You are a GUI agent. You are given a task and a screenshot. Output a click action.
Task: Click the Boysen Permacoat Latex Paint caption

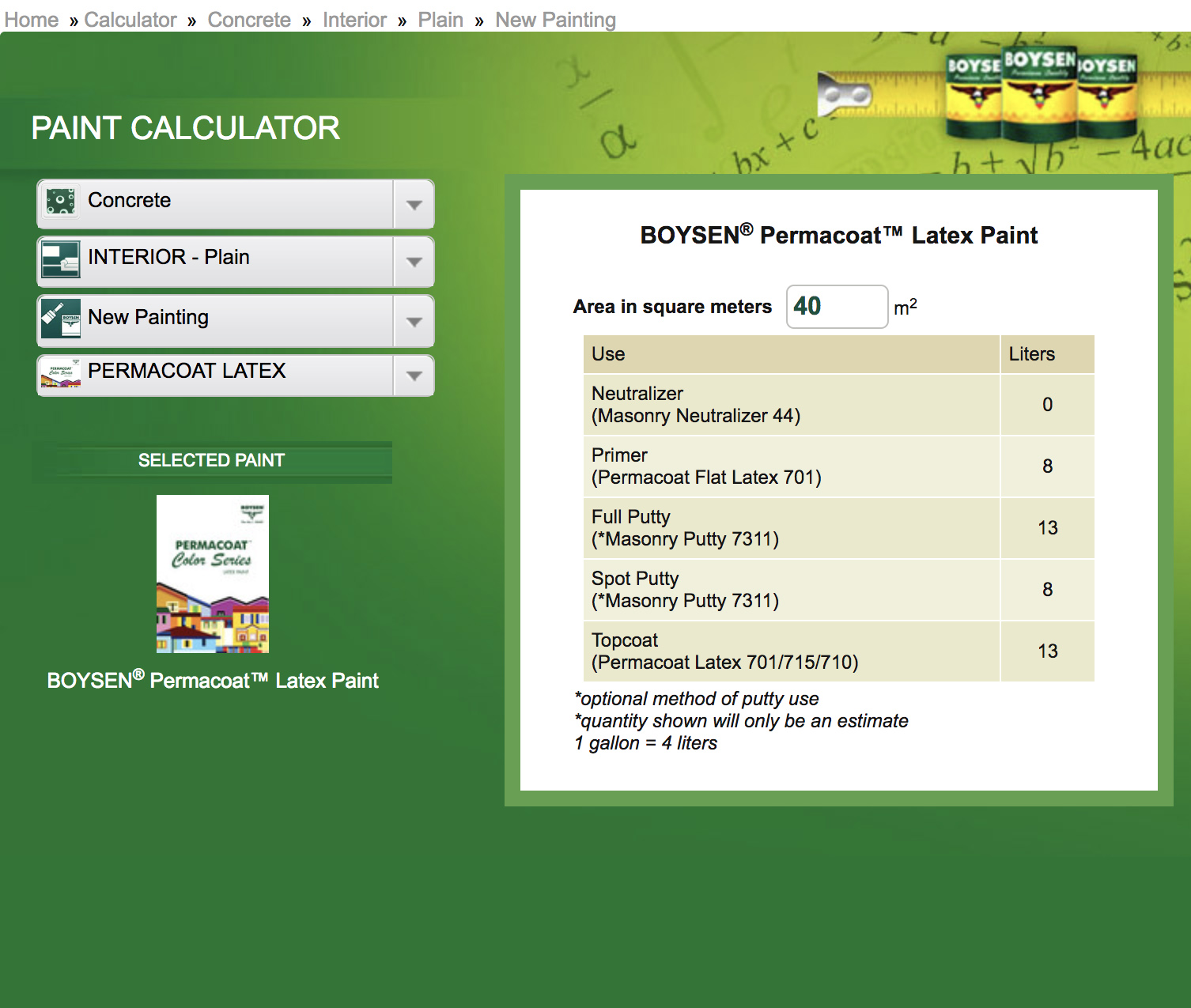pos(213,681)
